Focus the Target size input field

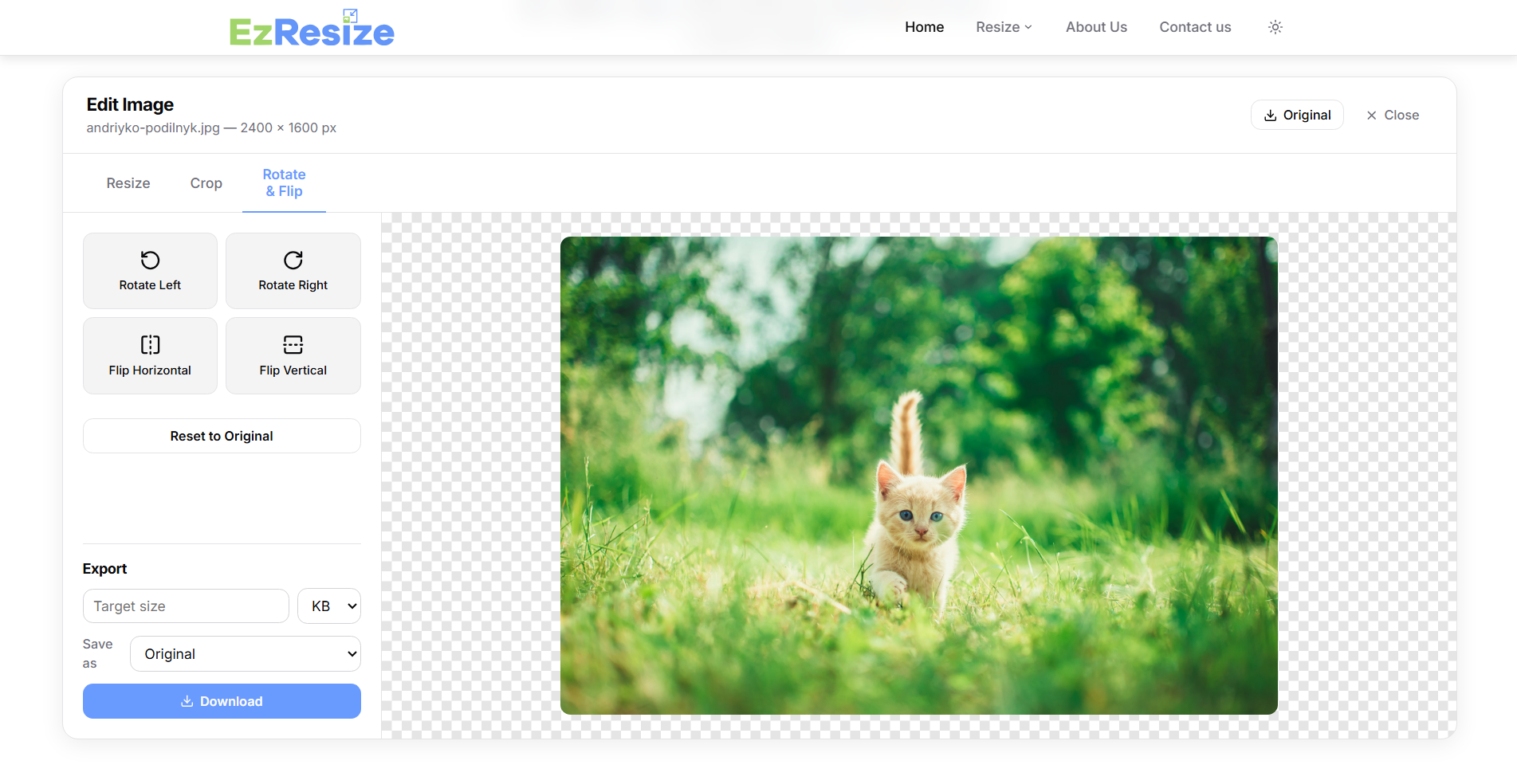click(186, 606)
